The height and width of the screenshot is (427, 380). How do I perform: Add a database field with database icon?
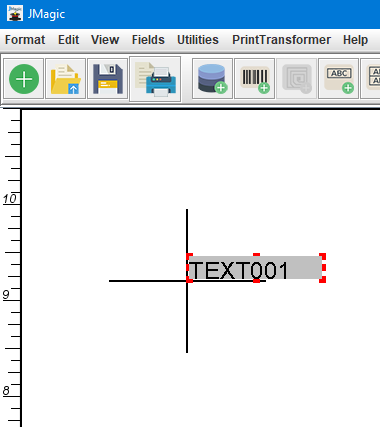click(212, 79)
